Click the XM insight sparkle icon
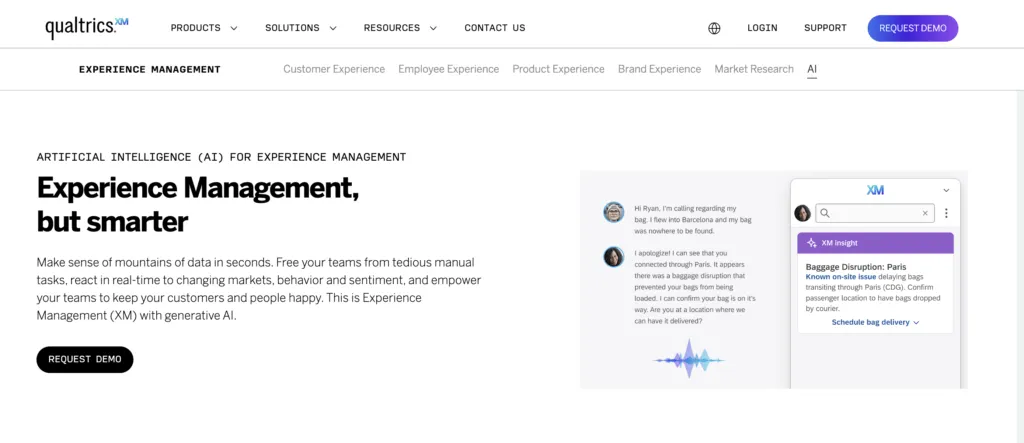Image resolution: width=1024 pixels, height=443 pixels. click(x=811, y=243)
